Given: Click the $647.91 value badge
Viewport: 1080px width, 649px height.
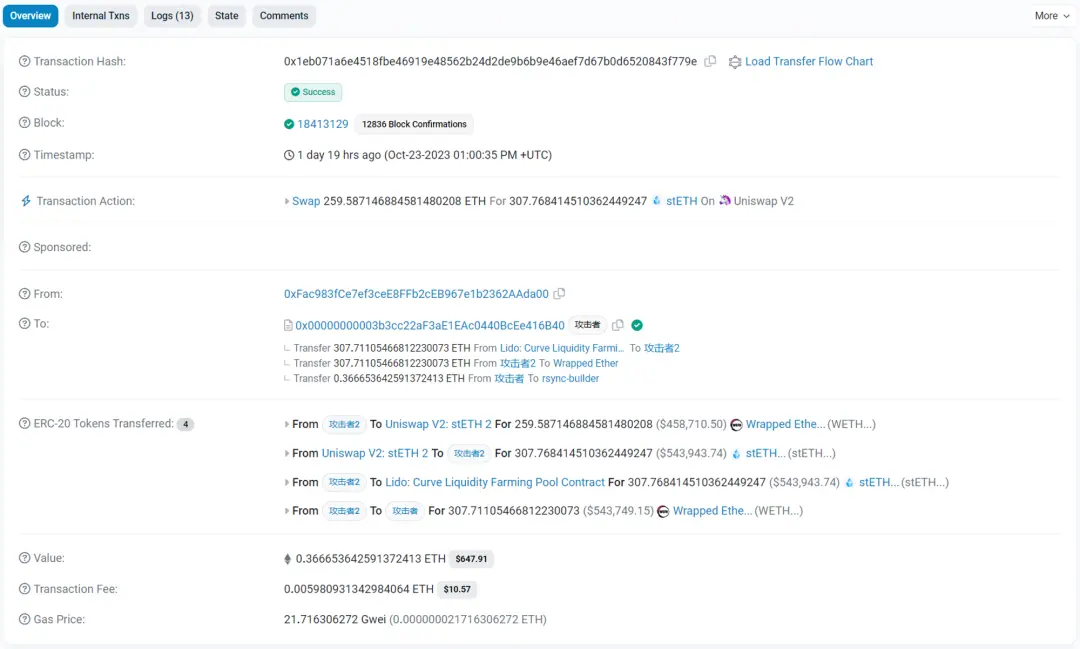Looking at the screenshot, I should pos(471,559).
